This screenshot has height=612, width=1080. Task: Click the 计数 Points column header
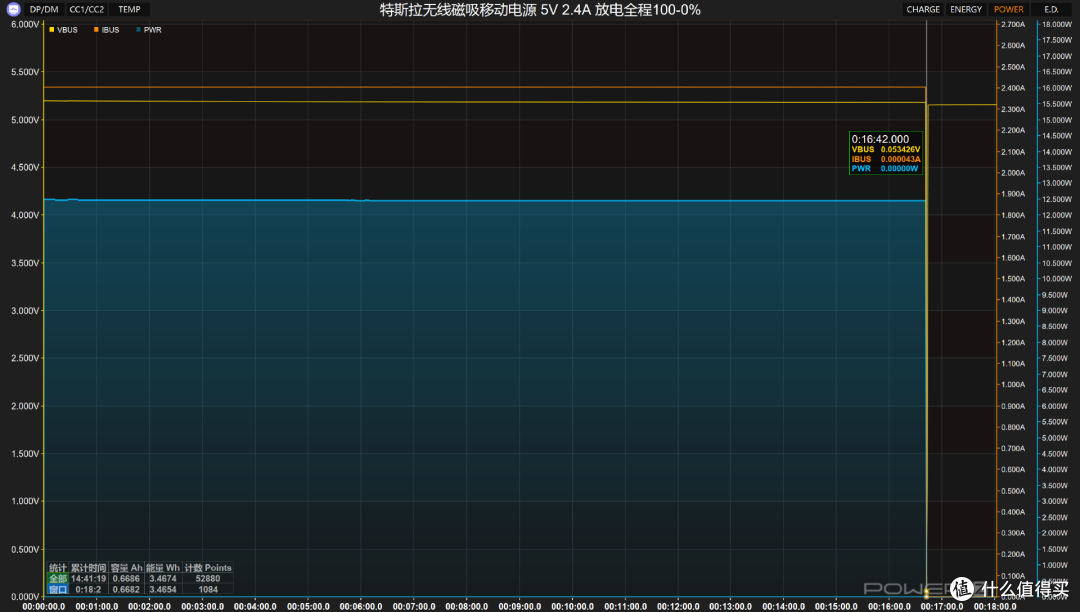point(208,568)
